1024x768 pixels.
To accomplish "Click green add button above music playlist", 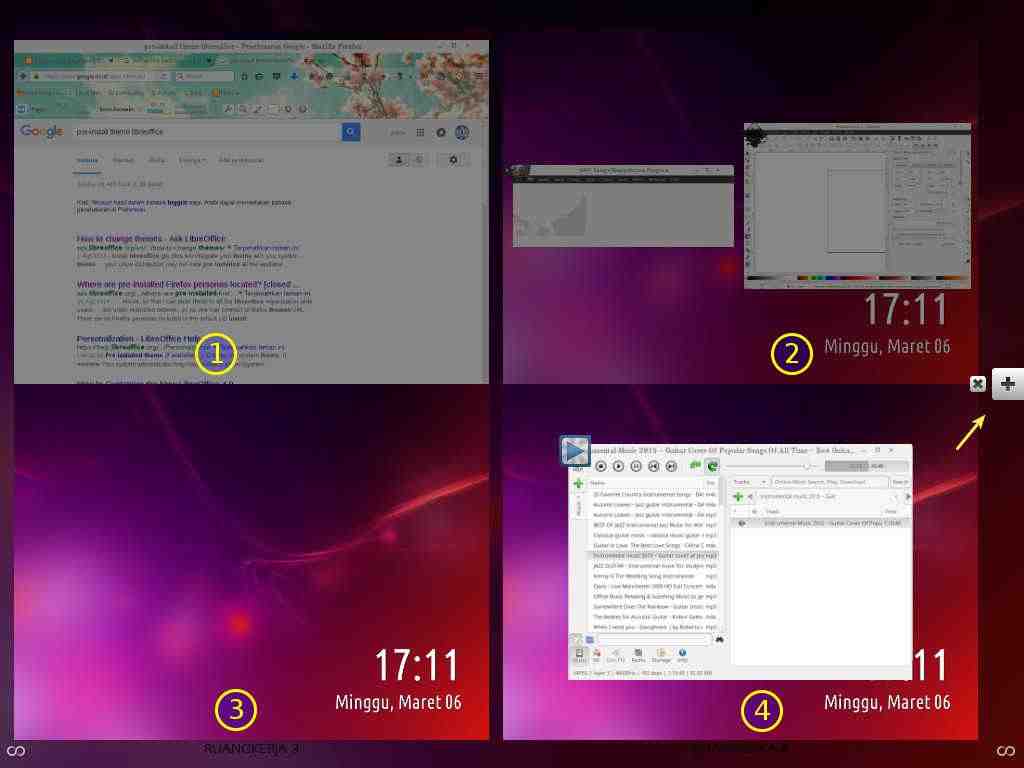I will tap(579, 483).
